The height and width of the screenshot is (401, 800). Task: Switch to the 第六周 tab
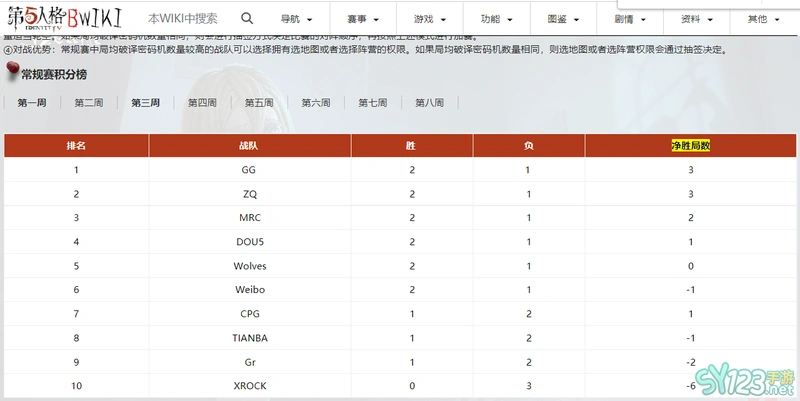click(x=316, y=103)
